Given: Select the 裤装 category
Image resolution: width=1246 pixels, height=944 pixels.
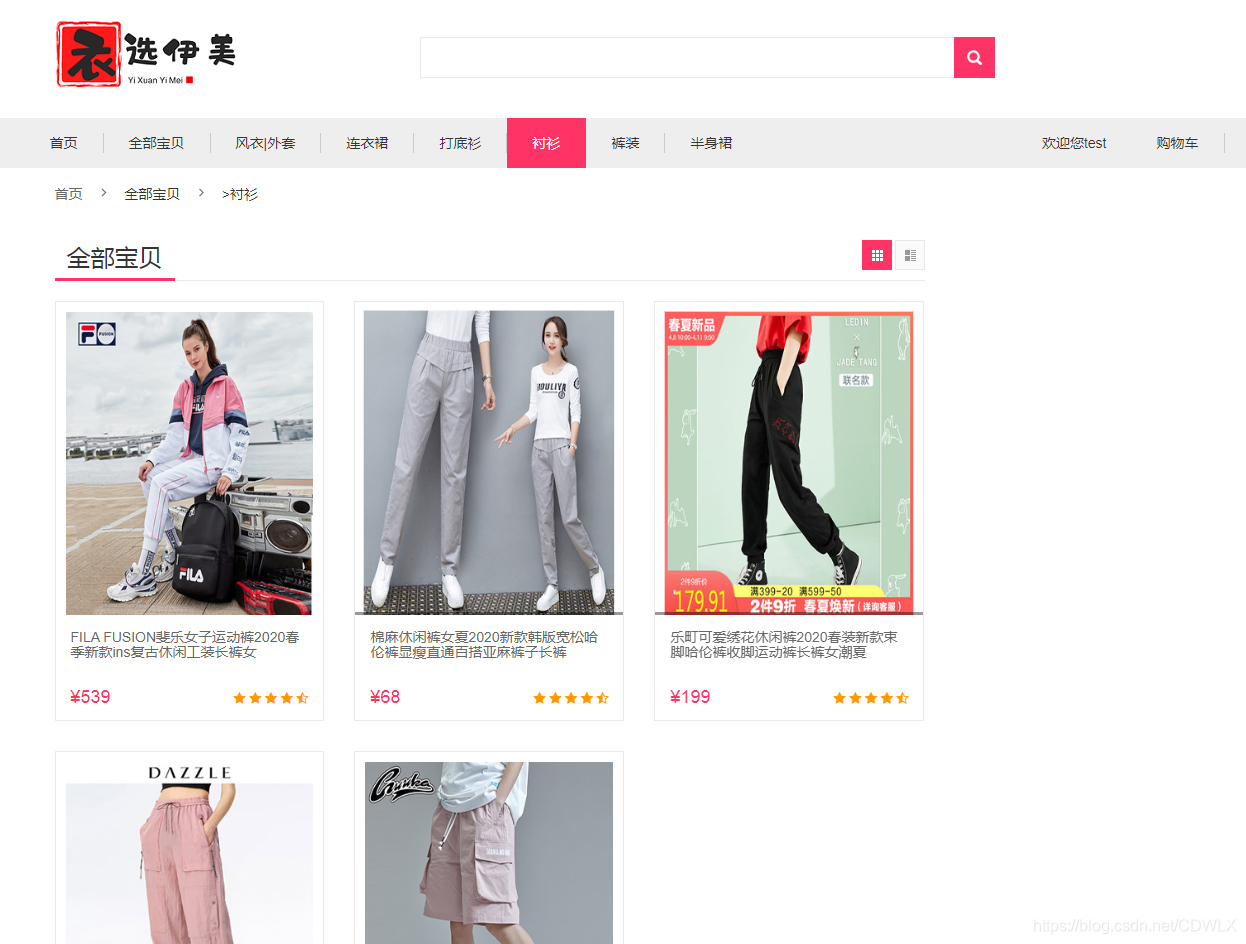Looking at the screenshot, I should [x=625, y=143].
